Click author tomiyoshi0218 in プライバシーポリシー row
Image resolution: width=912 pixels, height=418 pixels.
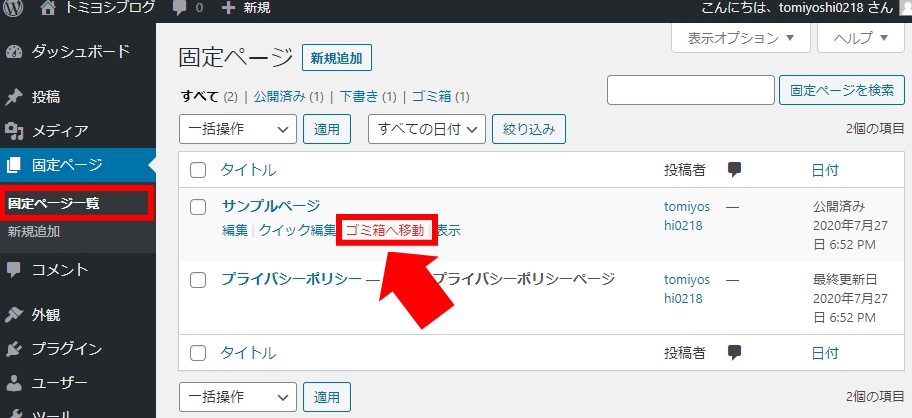coord(687,289)
